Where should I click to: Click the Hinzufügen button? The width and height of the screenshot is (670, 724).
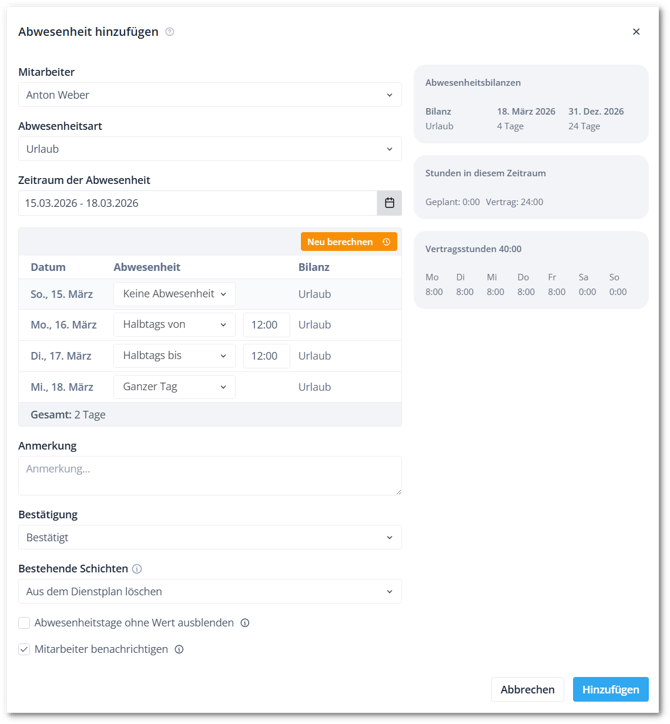tap(610, 689)
